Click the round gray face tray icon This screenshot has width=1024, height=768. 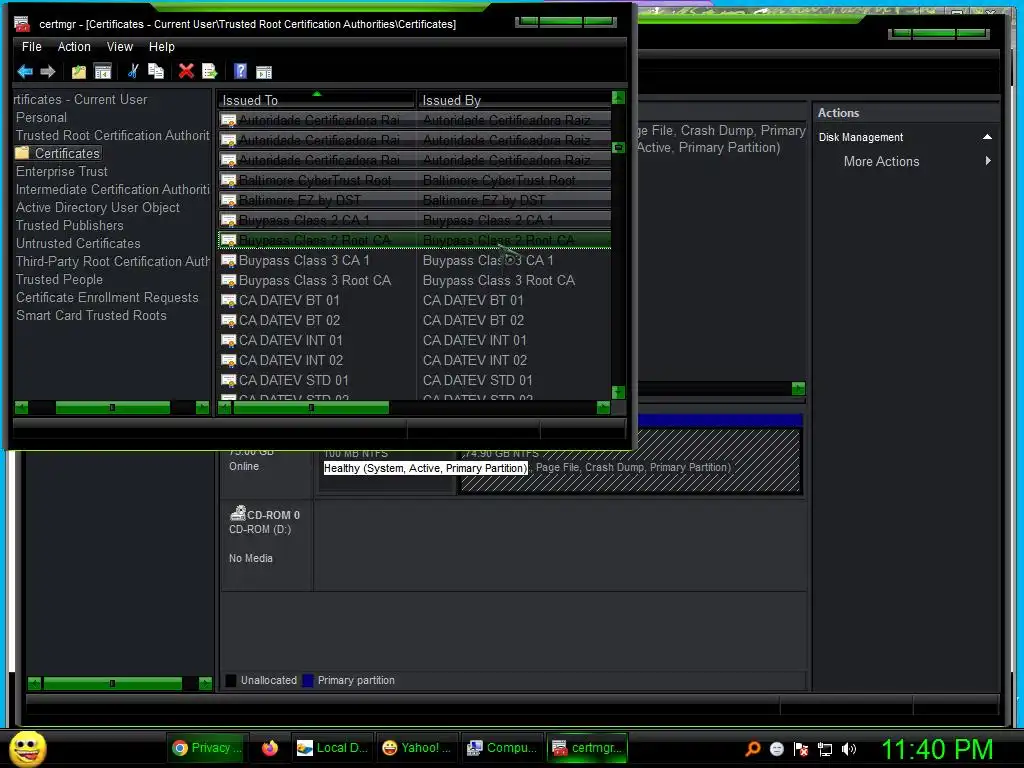tap(776, 749)
